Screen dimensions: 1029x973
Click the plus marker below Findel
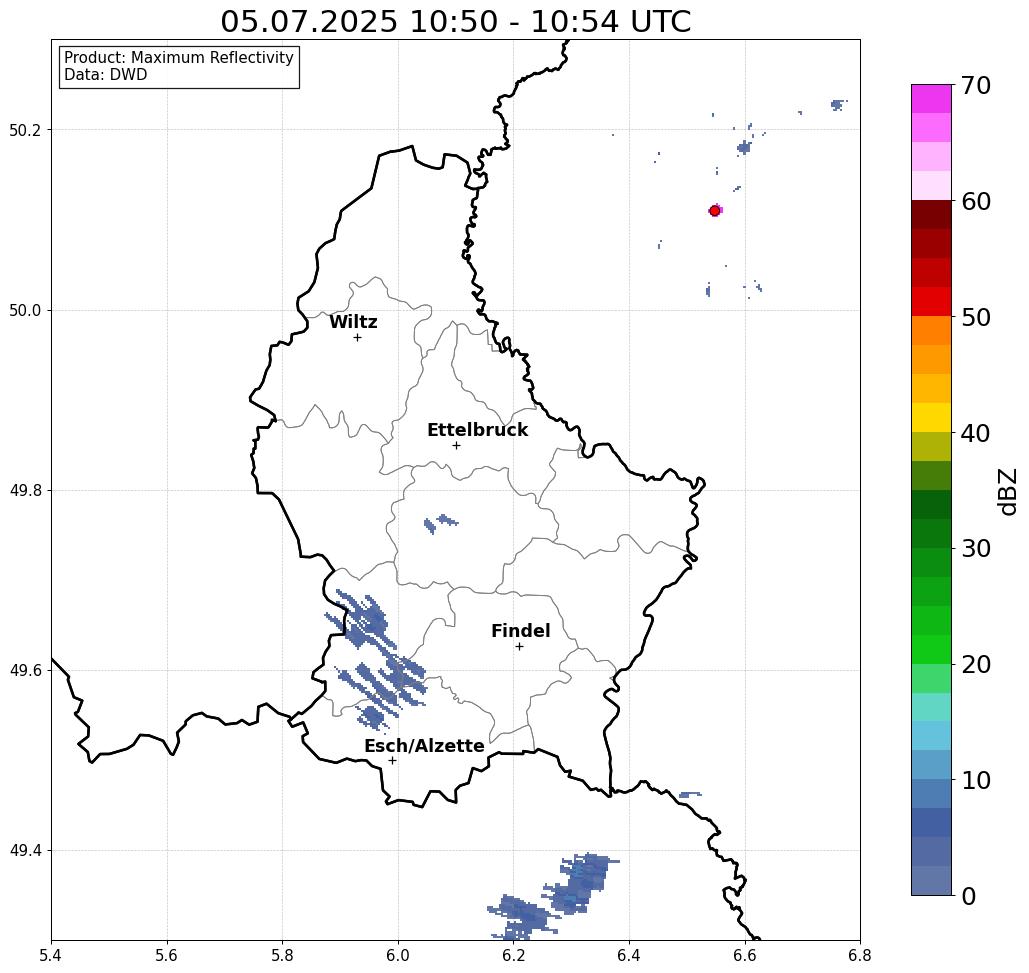click(519, 647)
